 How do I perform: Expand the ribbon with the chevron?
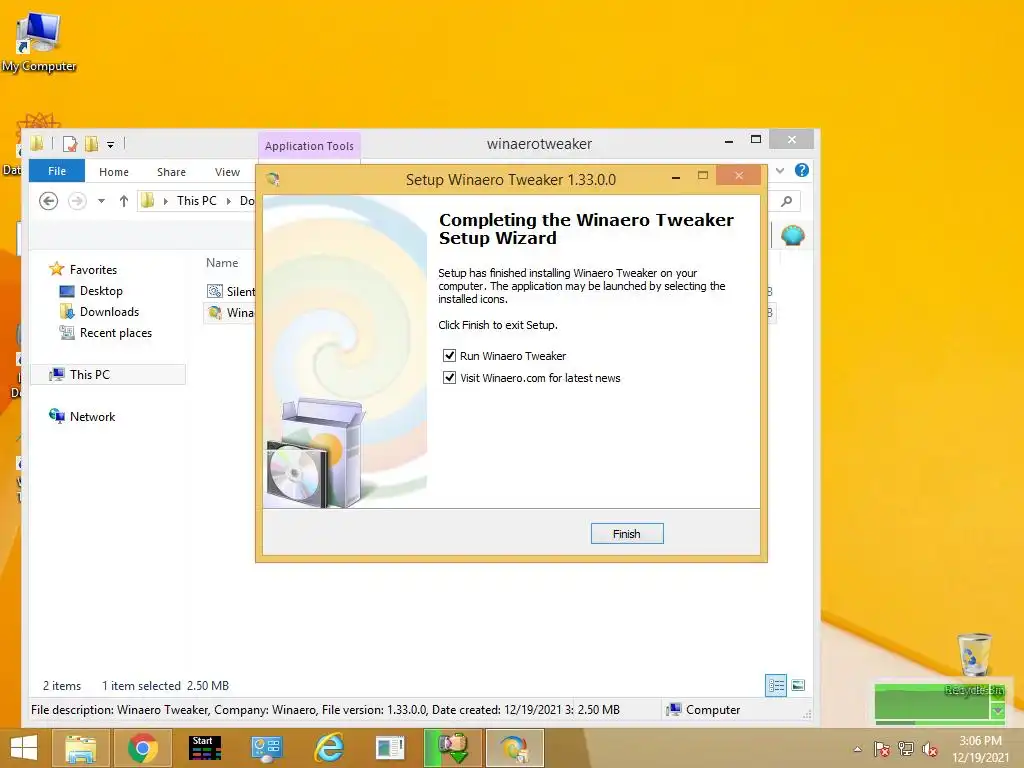point(780,171)
